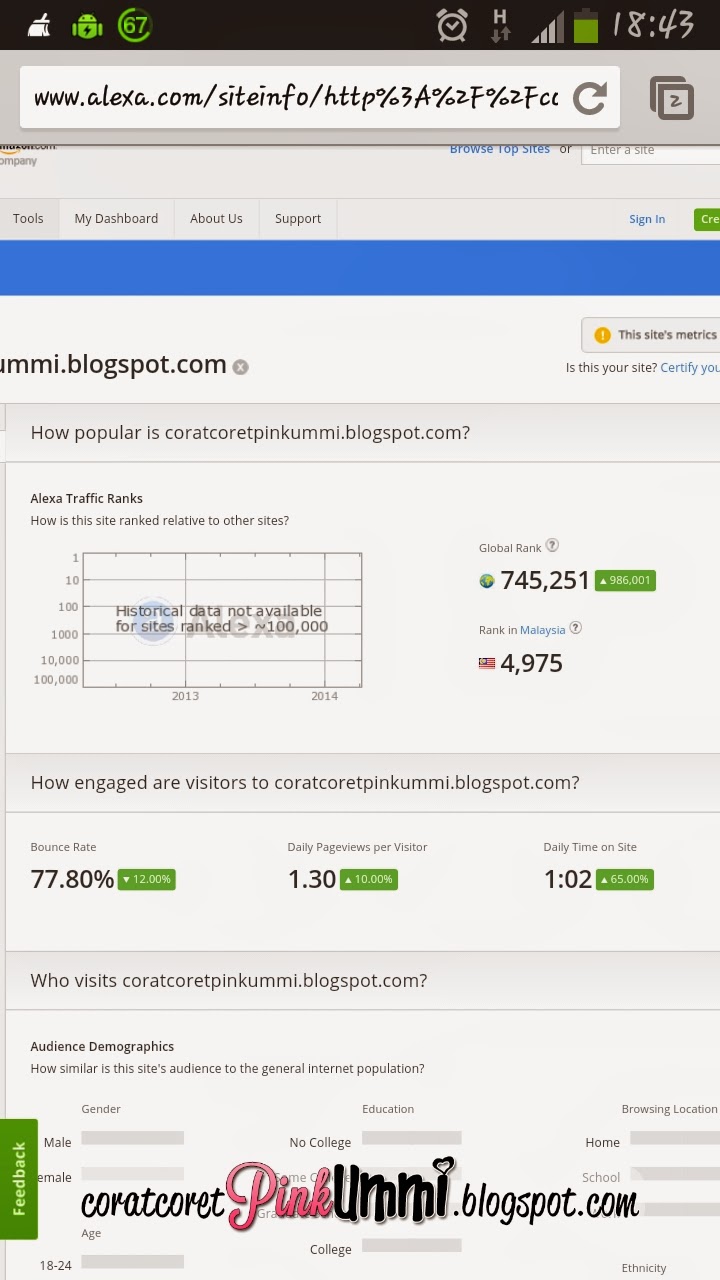
Task: Open the green Feedback side tab
Action: 18,1178
